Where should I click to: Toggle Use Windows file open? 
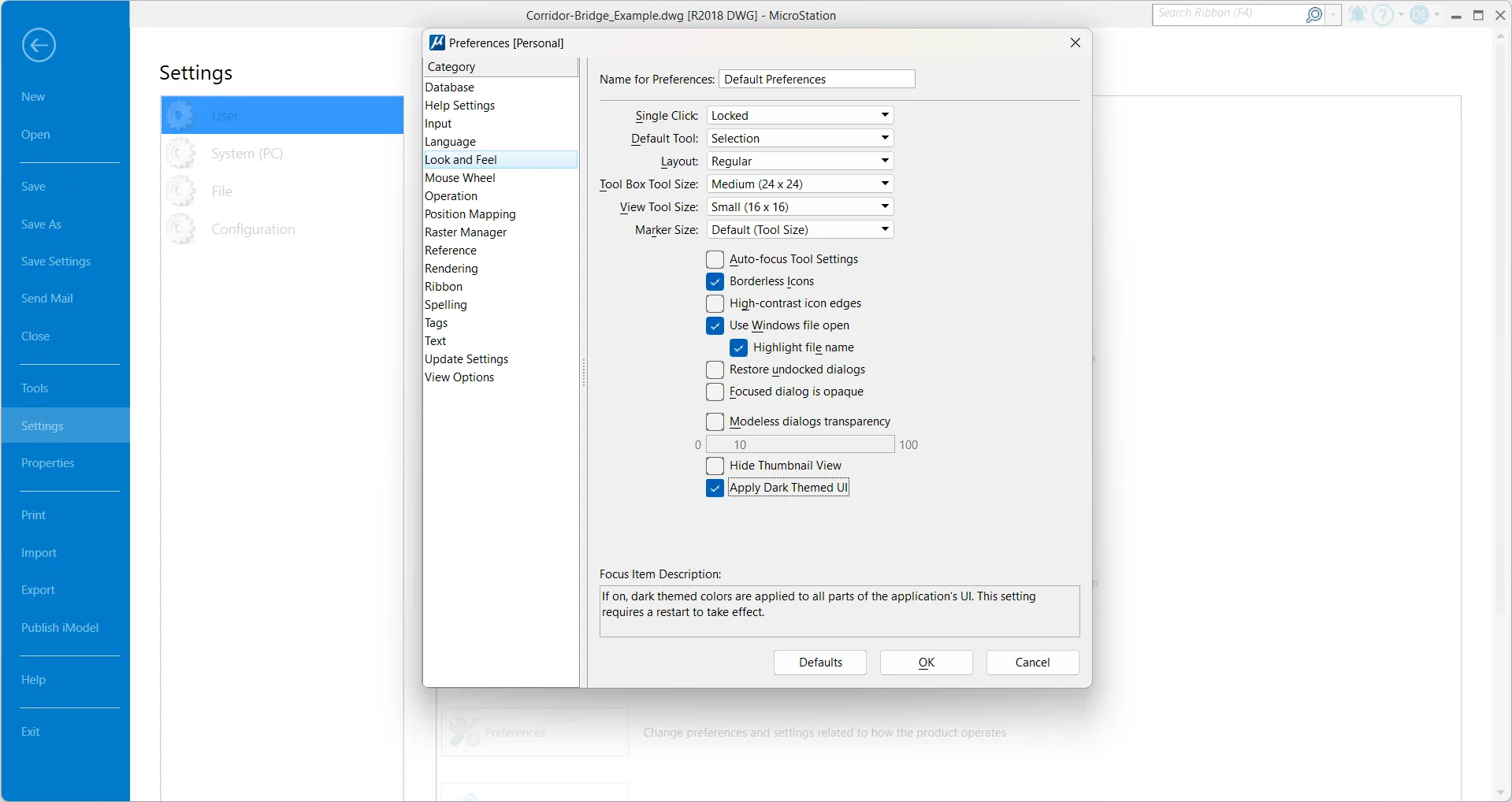click(715, 325)
